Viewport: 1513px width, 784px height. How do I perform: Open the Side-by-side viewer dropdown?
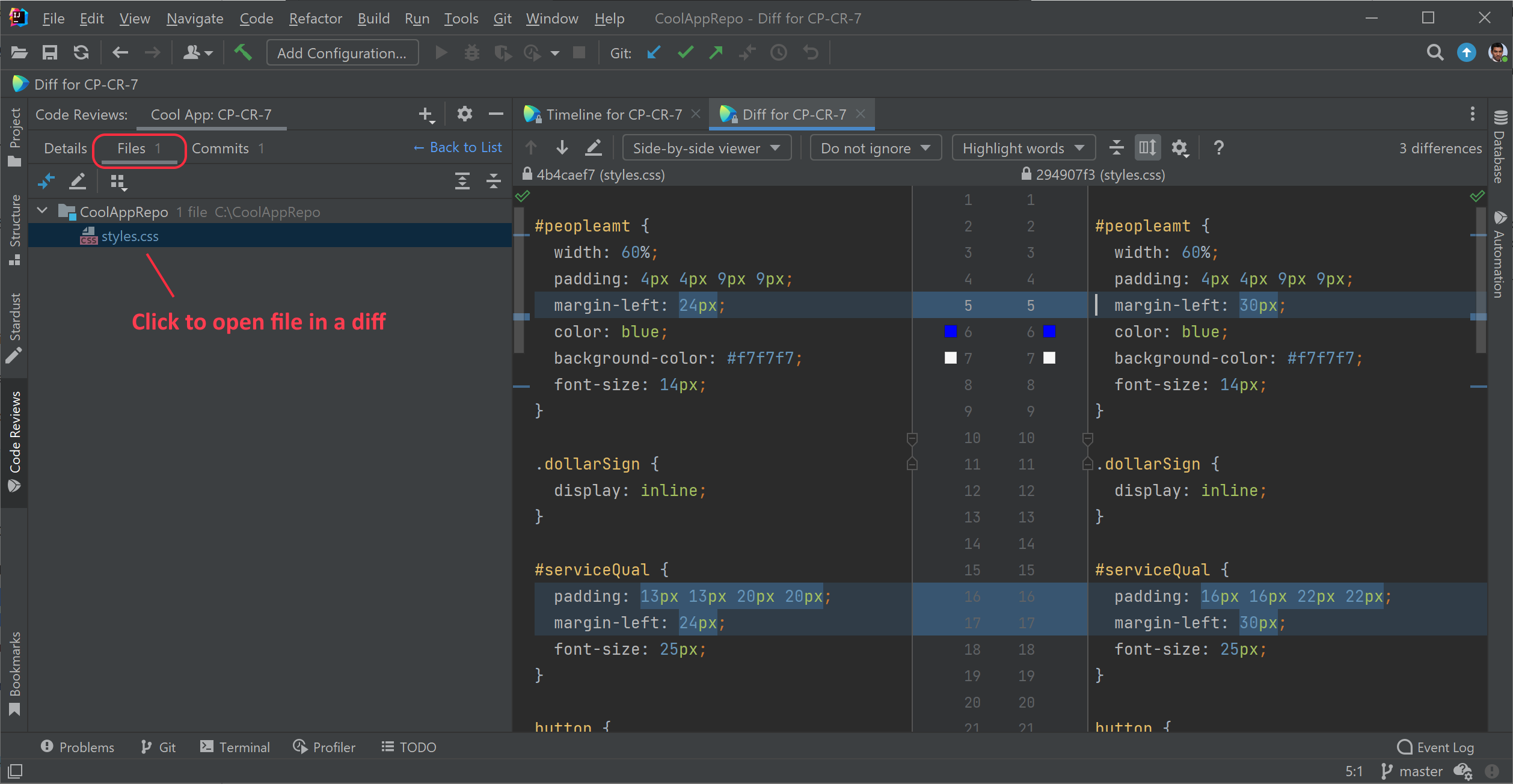[706, 148]
